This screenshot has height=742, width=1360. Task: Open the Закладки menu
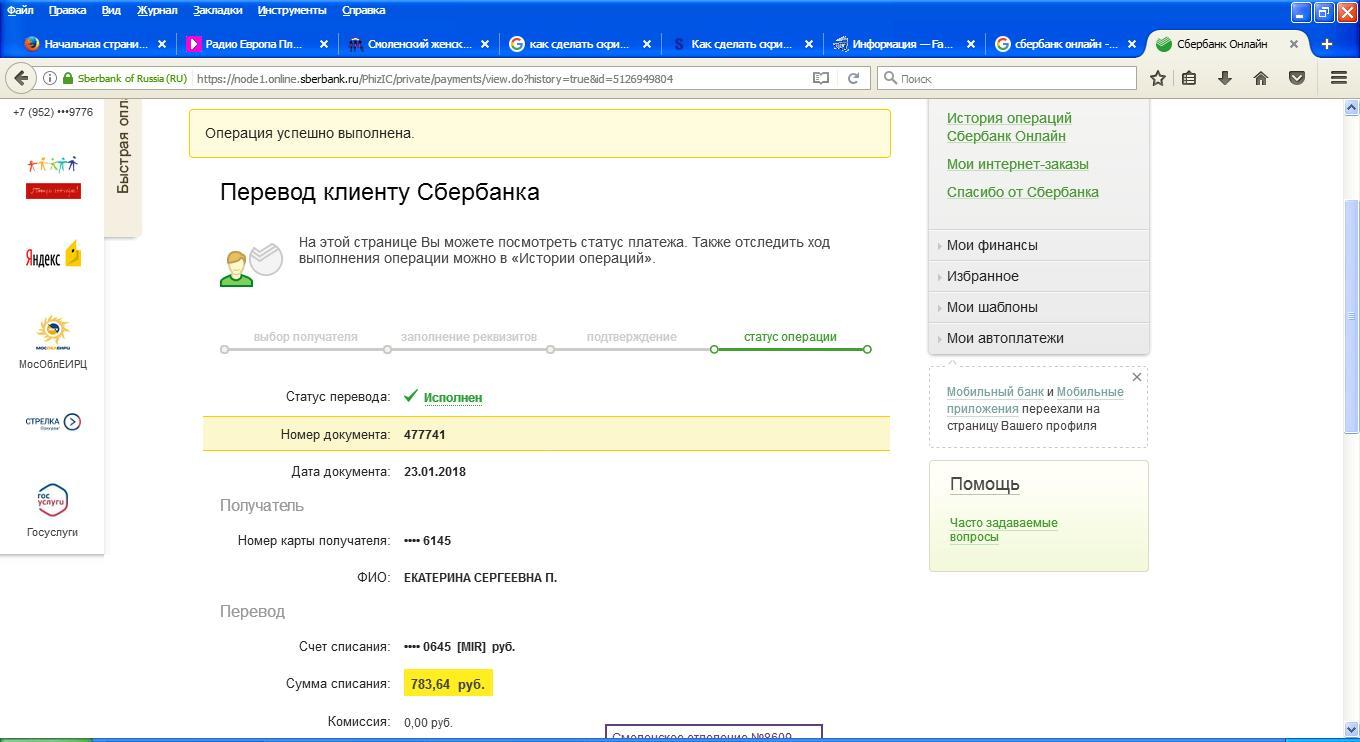pos(218,10)
